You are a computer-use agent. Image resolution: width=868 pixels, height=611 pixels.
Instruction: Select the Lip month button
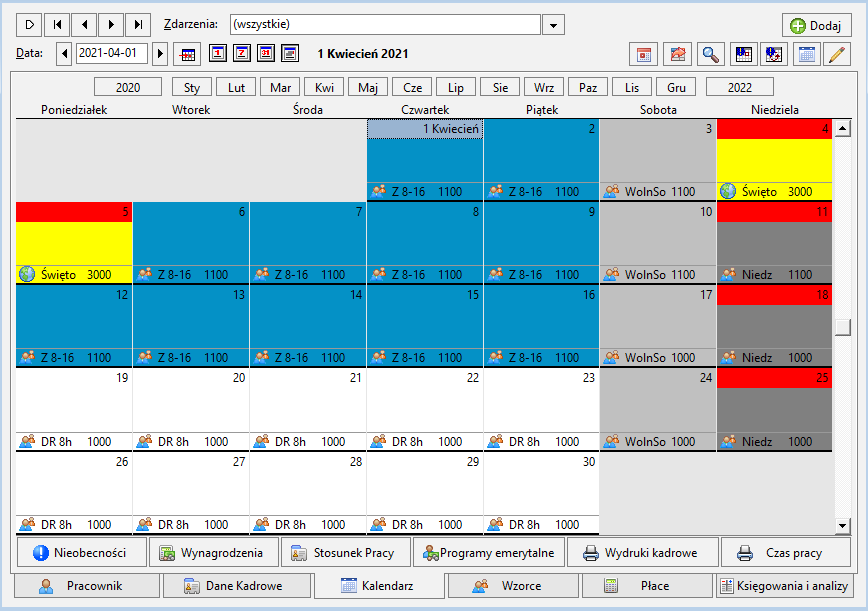click(x=456, y=87)
